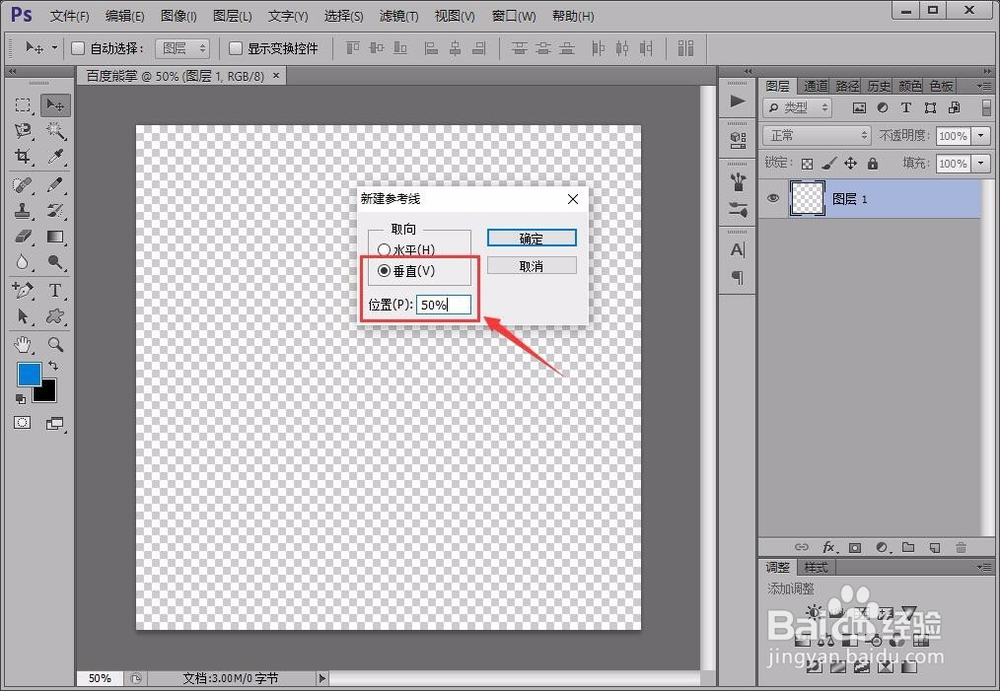Viewport: 1000px width, 691px height.
Task: Select the Magic Wand tool
Action: pos(55,131)
